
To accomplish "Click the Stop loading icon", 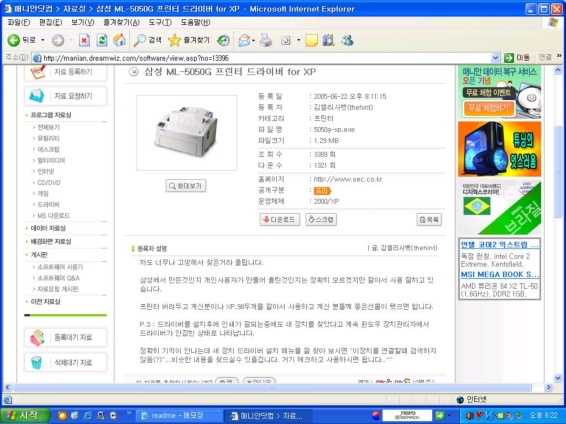I will point(84,40).
